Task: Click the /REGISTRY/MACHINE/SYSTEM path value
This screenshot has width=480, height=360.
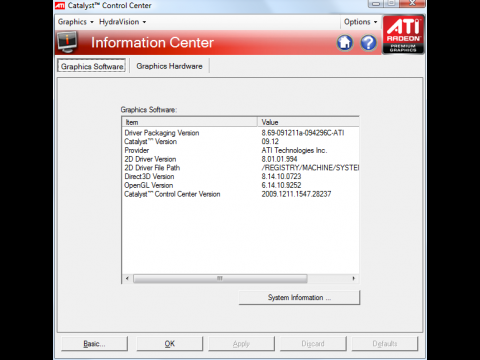Action: click(310, 168)
